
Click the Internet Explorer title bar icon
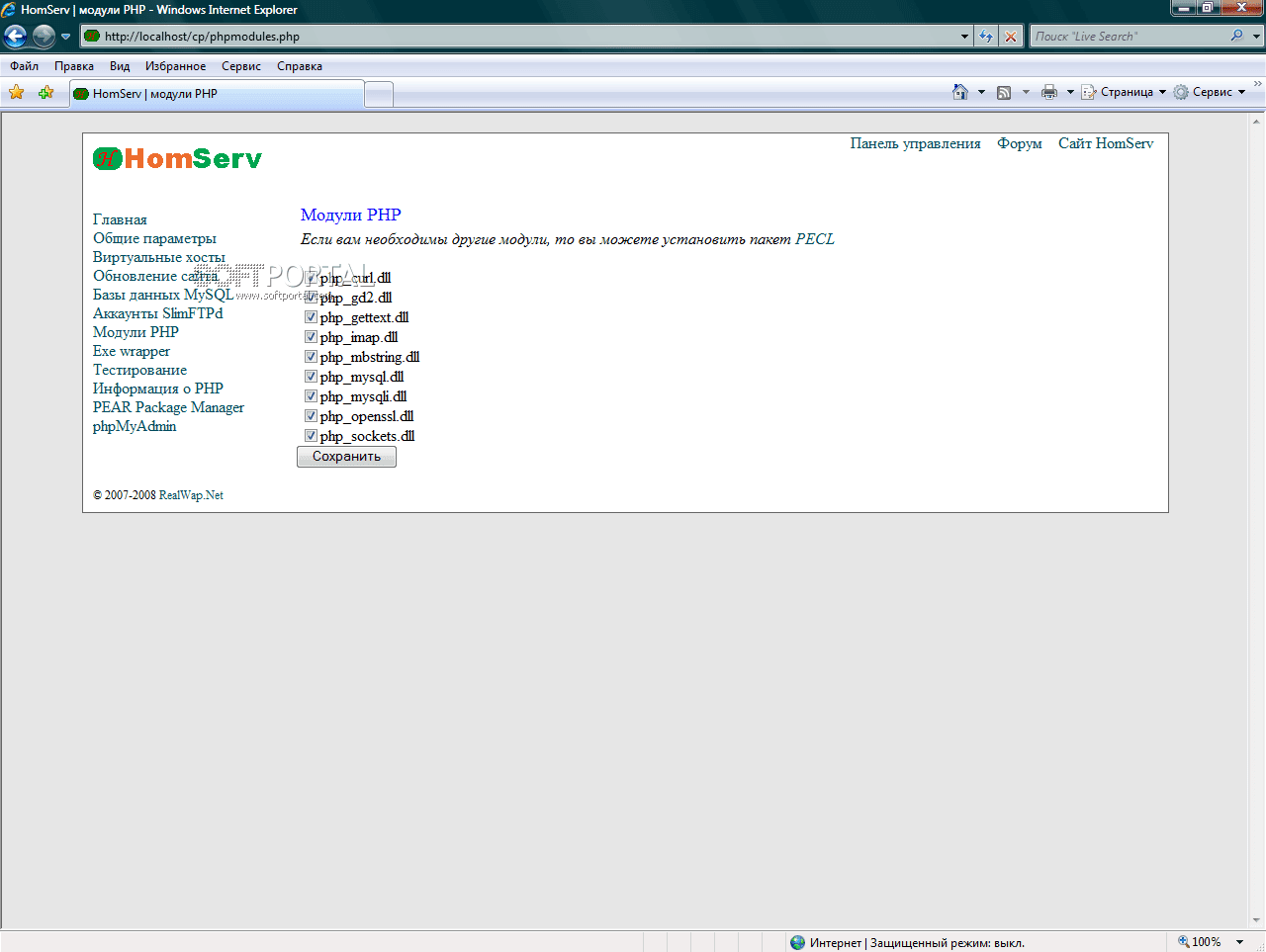[x=9, y=10]
